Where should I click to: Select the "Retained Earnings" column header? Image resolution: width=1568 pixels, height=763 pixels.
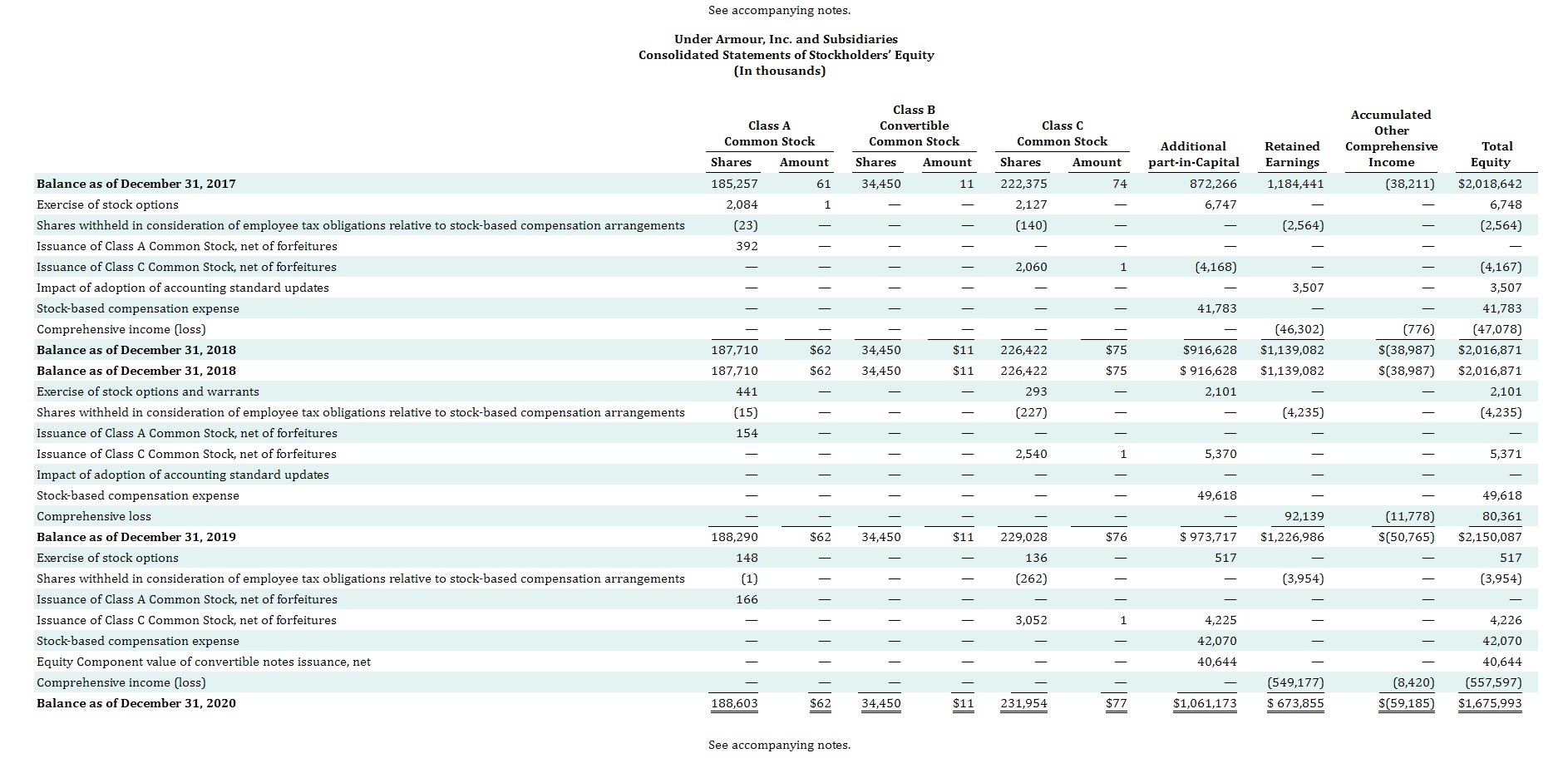1292,154
